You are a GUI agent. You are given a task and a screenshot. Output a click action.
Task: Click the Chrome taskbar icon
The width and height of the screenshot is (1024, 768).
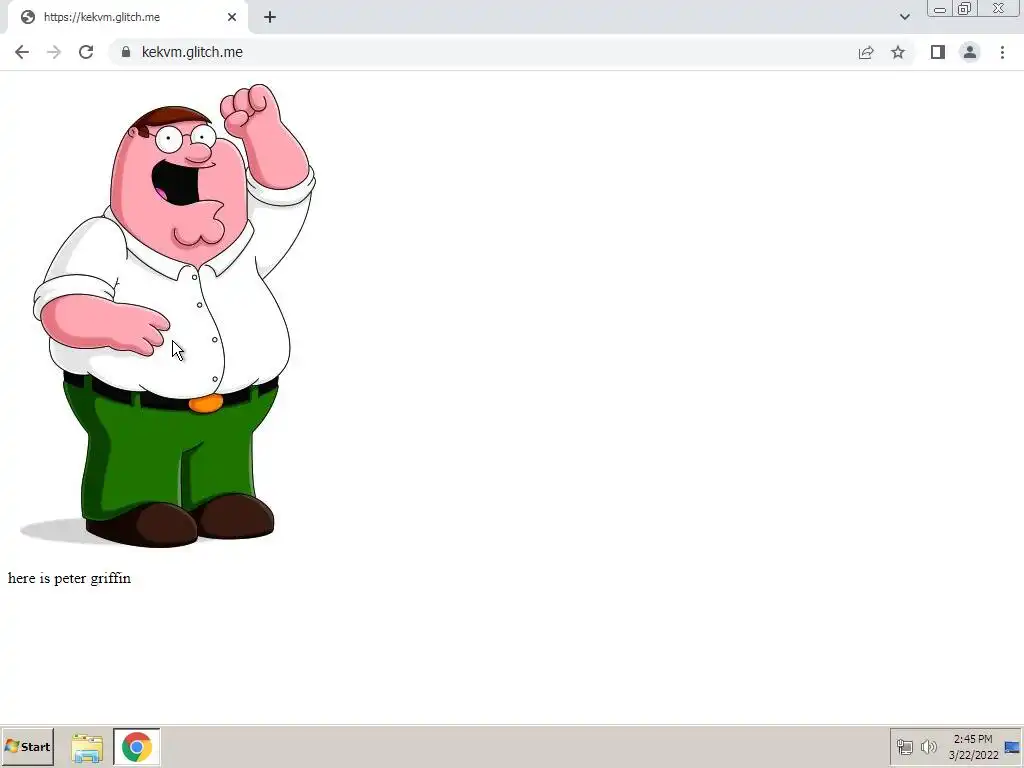136,747
